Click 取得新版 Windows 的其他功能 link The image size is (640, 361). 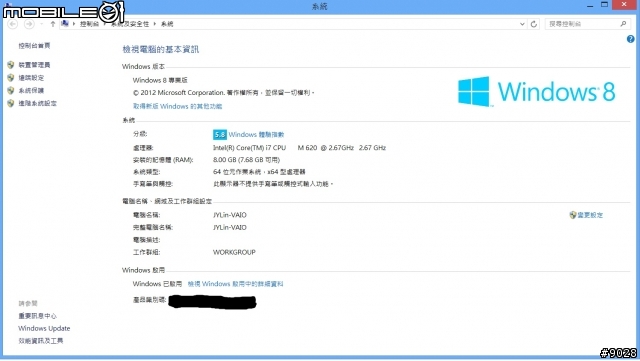(177, 106)
